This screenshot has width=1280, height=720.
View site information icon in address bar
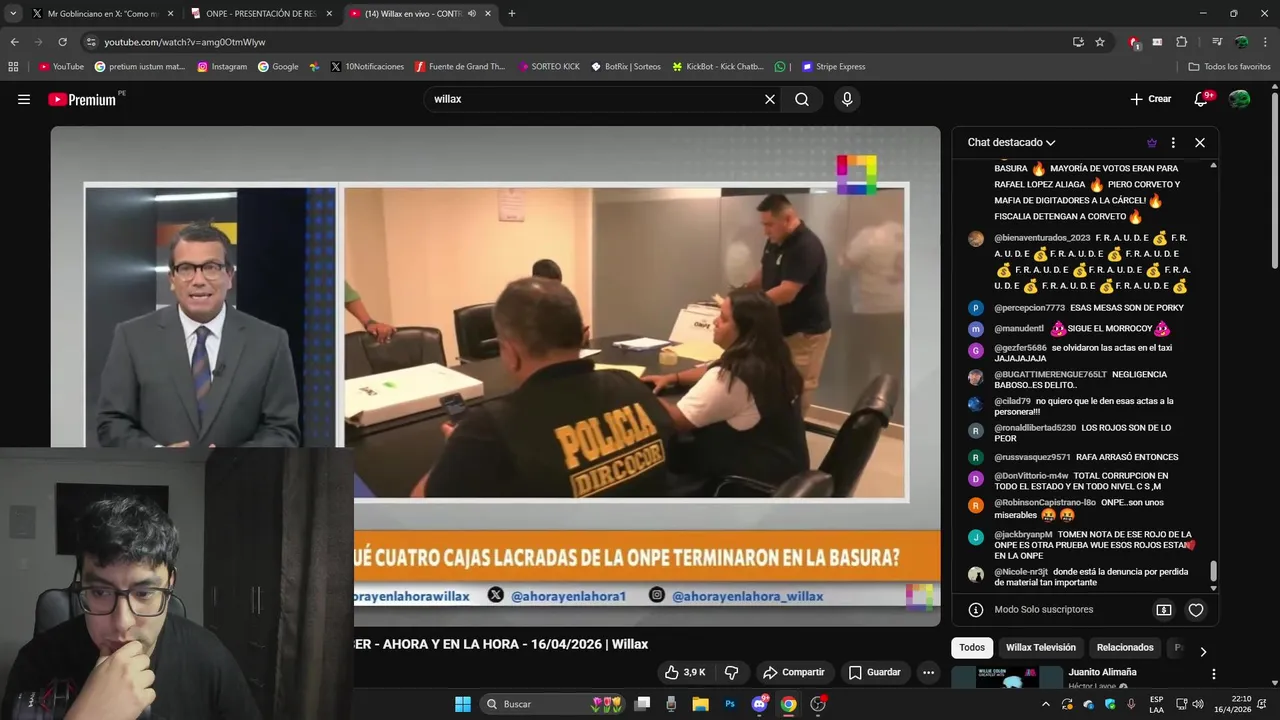coord(91,42)
